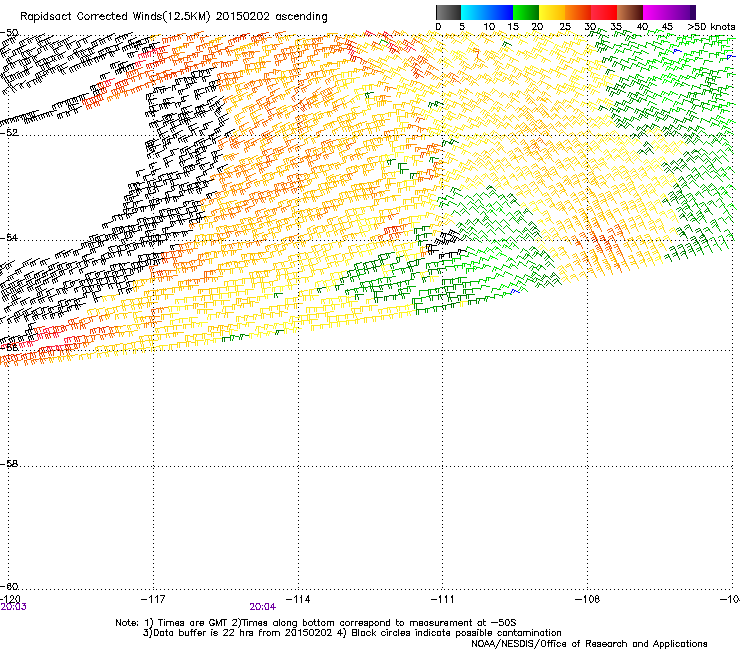This screenshot has height=650, width=740.
Task: Click the legend tick label '25'
Action: click(x=565, y=27)
